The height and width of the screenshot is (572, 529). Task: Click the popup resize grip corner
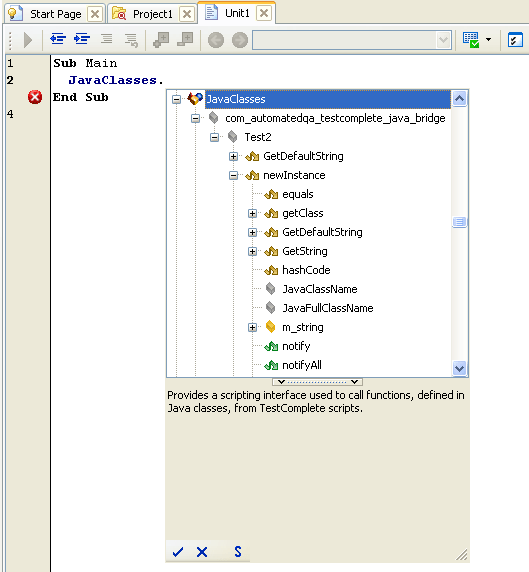click(462, 554)
